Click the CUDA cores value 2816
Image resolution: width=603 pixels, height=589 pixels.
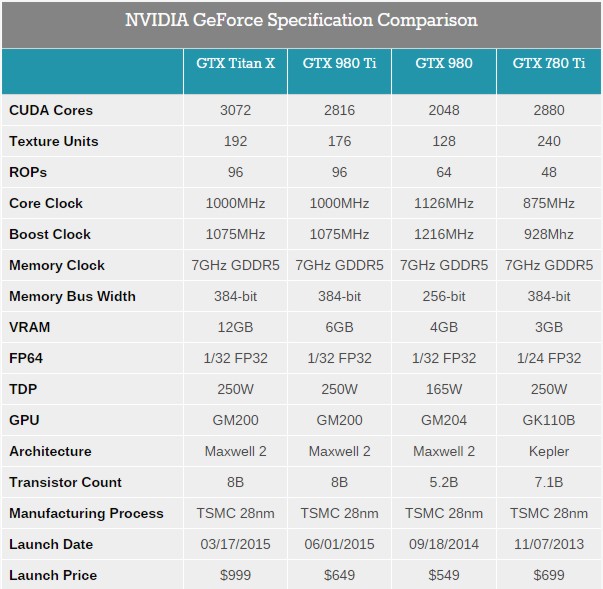pos(339,110)
